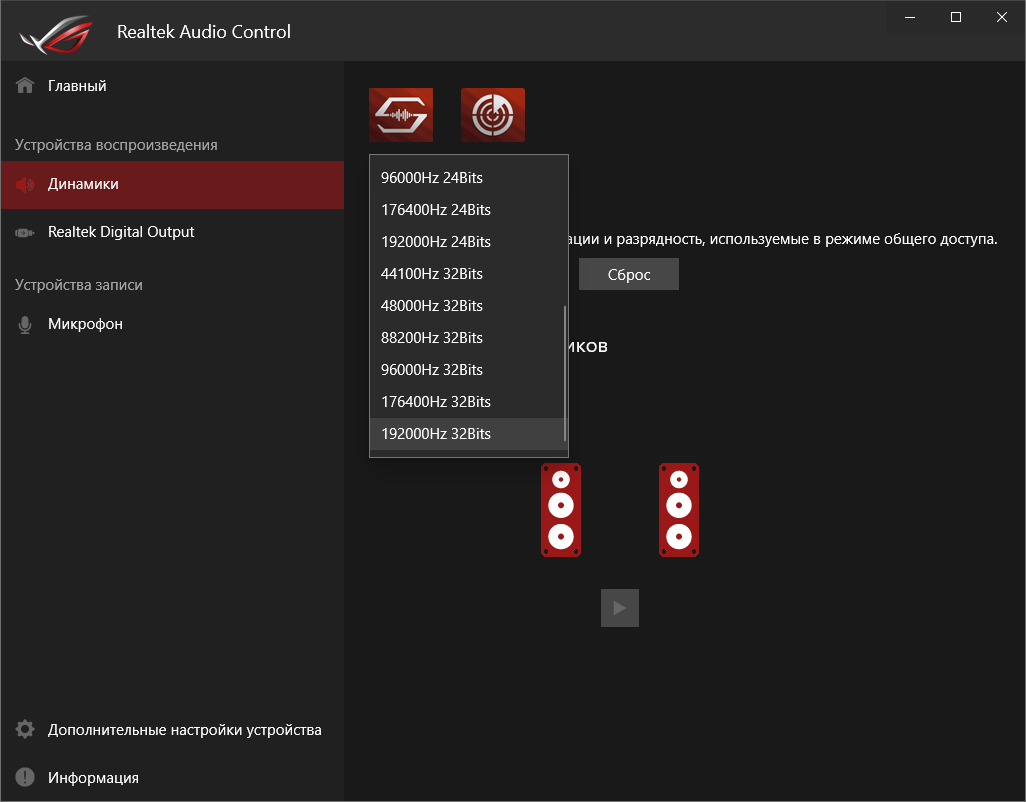Screen dimensions: 1026x802
Task: Click the speaker icon beside Динамики
Action: [25, 184]
